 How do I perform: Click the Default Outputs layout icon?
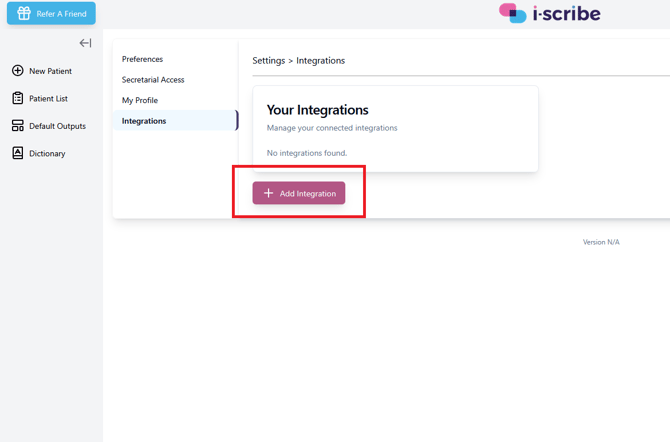click(x=18, y=126)
